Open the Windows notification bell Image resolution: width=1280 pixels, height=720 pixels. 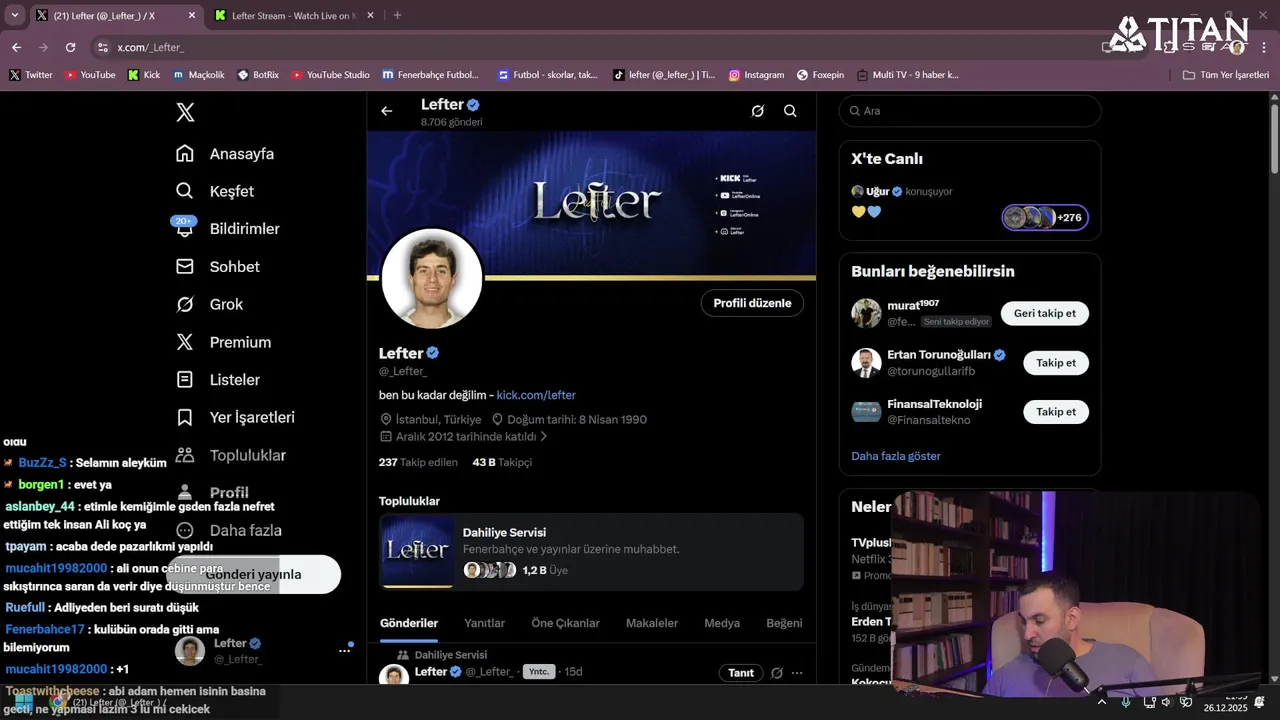1260,702
